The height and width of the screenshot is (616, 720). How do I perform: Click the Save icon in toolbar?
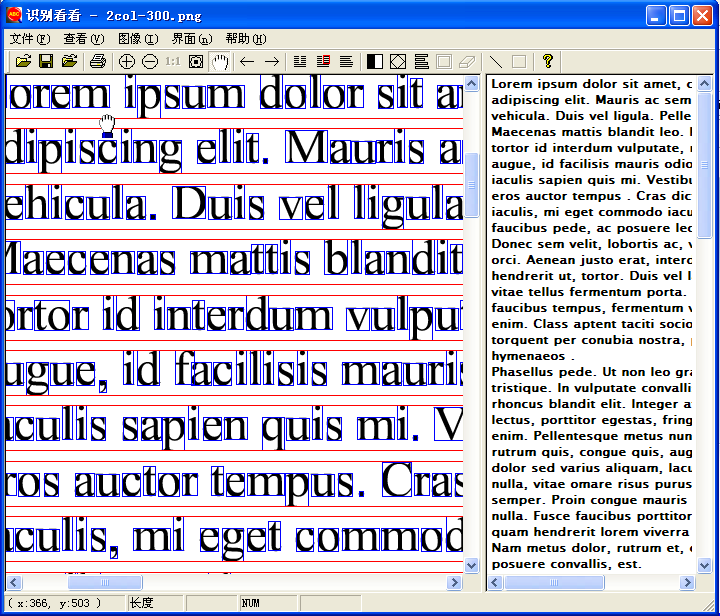(x=46, y=62)
